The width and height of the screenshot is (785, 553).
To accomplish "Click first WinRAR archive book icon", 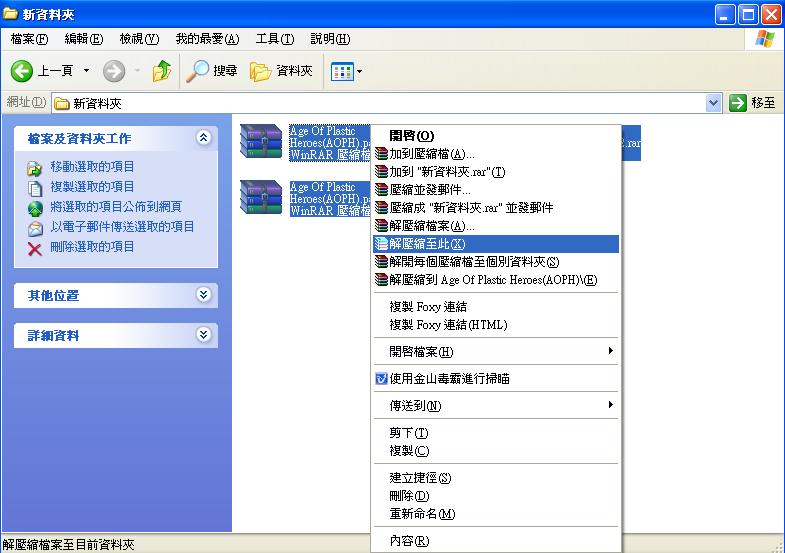I will 261,141.
